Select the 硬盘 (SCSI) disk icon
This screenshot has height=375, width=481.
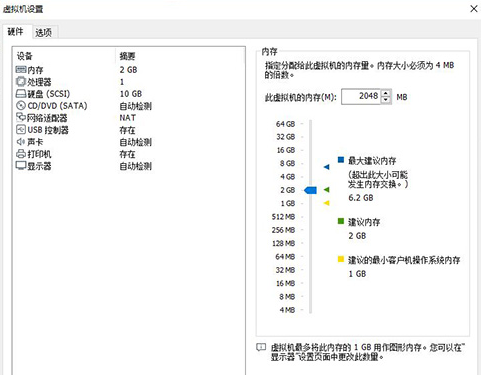[x=21, y=94]
